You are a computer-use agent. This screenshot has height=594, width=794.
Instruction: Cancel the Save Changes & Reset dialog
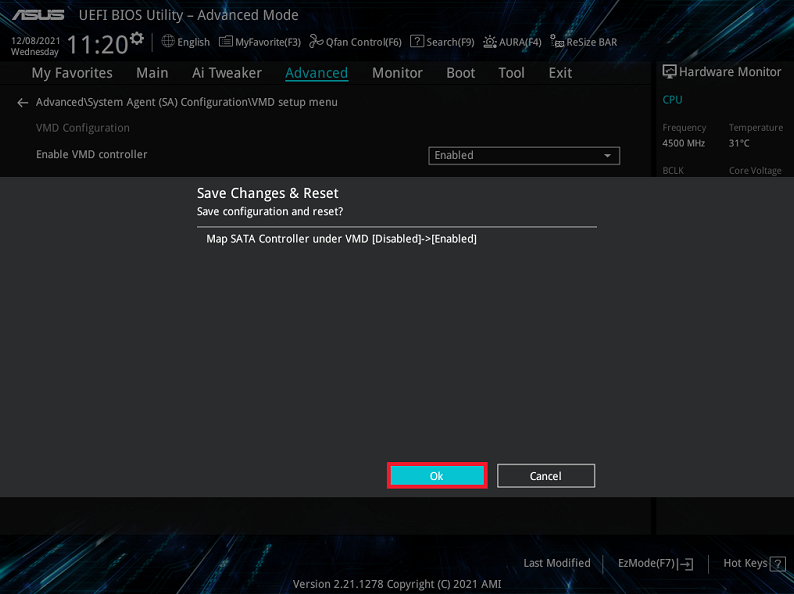tap(545, 476)
